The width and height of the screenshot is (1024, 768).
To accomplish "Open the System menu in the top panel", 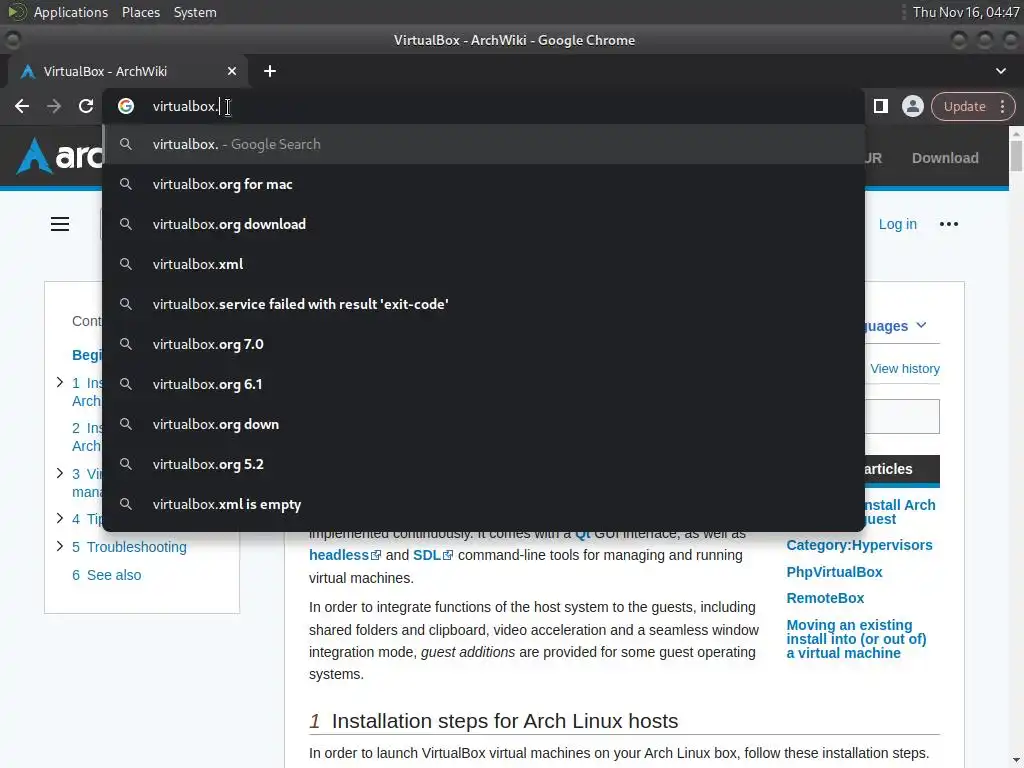I will click(x=195, y=12).
